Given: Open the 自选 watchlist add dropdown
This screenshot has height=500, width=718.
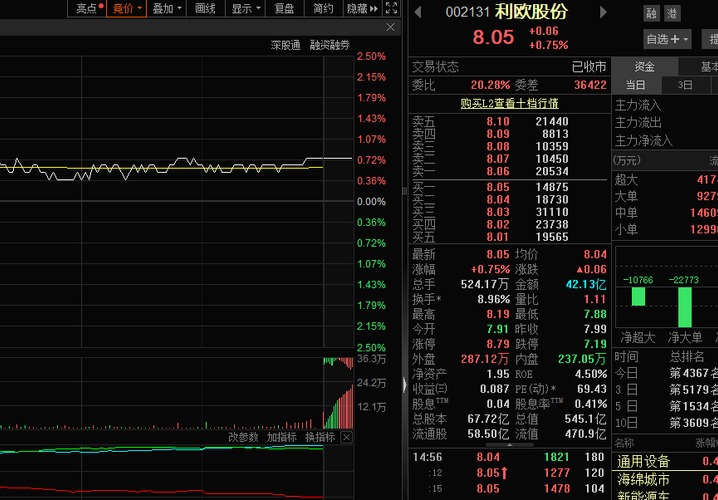Looking at the screenshot, I should (667, 39).
